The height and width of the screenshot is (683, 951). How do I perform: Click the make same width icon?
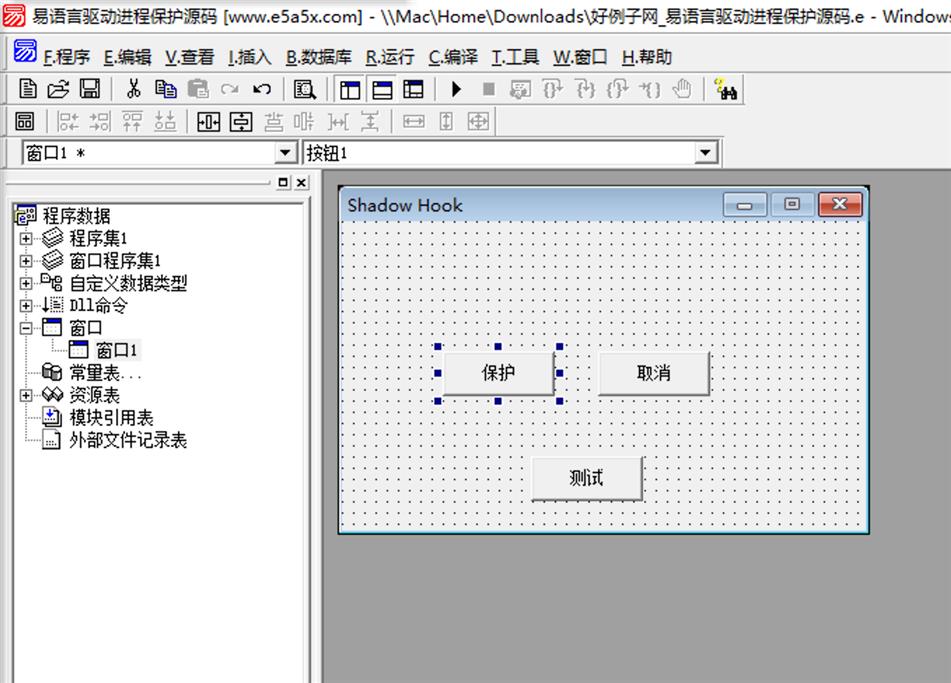414,121
